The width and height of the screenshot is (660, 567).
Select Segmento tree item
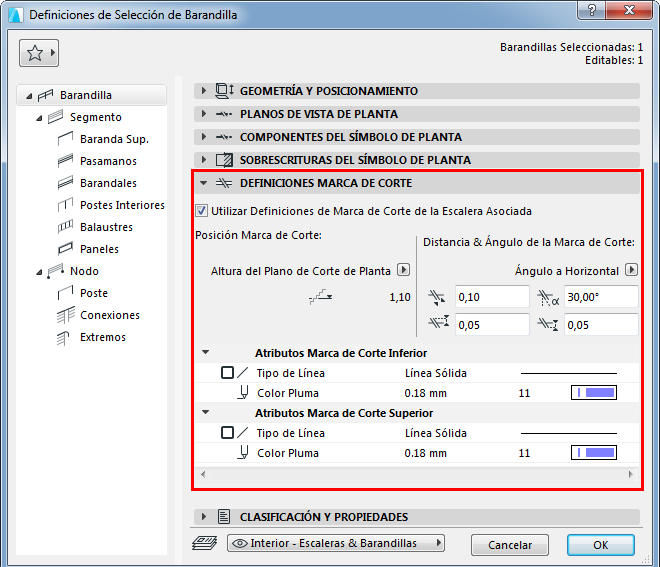tap(96, 117)
